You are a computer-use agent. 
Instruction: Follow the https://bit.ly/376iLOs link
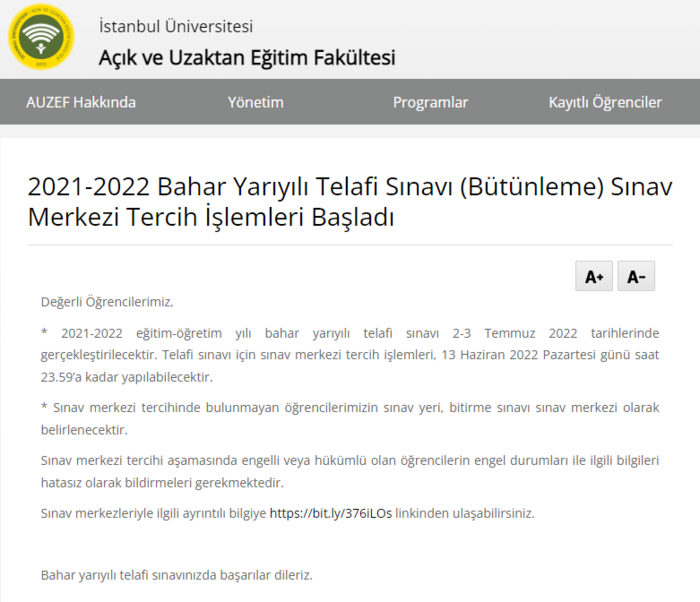pyautogui.click(x=331, y=513)
